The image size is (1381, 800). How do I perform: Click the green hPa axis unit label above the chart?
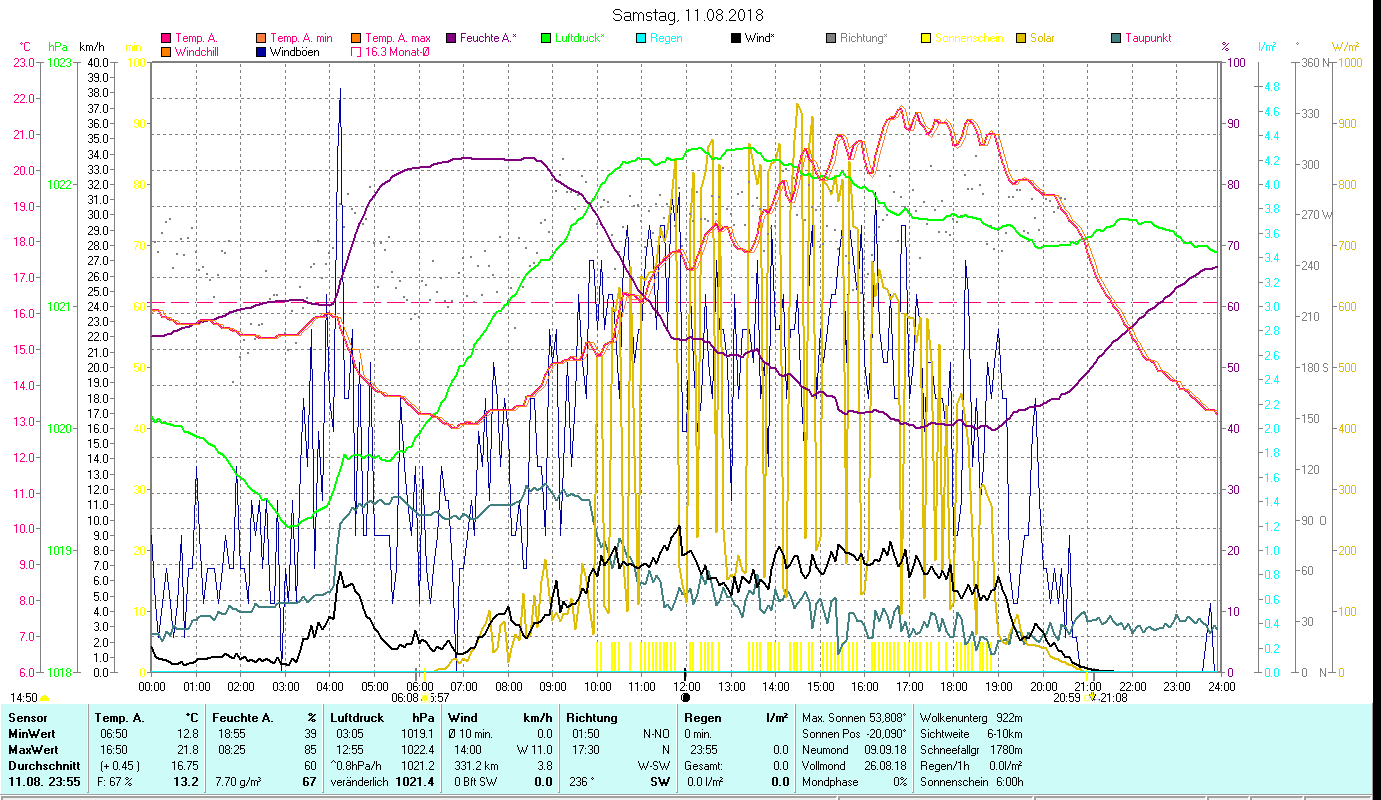point(58,47)
